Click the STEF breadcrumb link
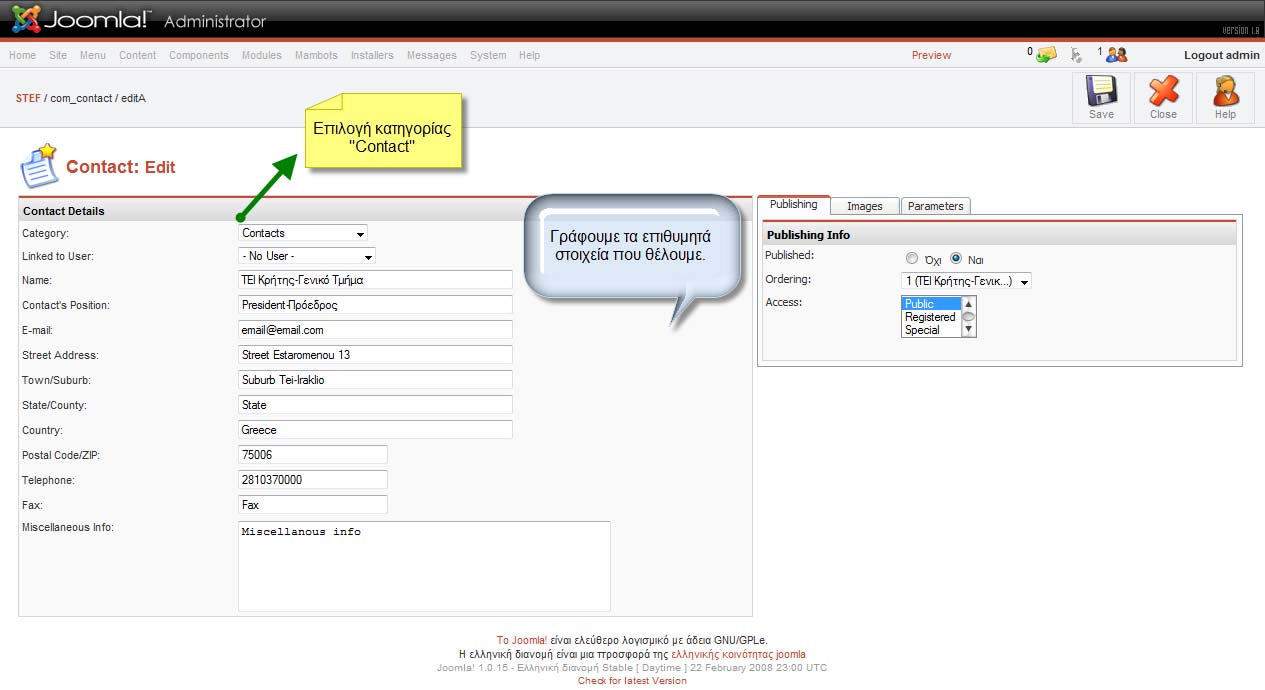 point(28,98)
